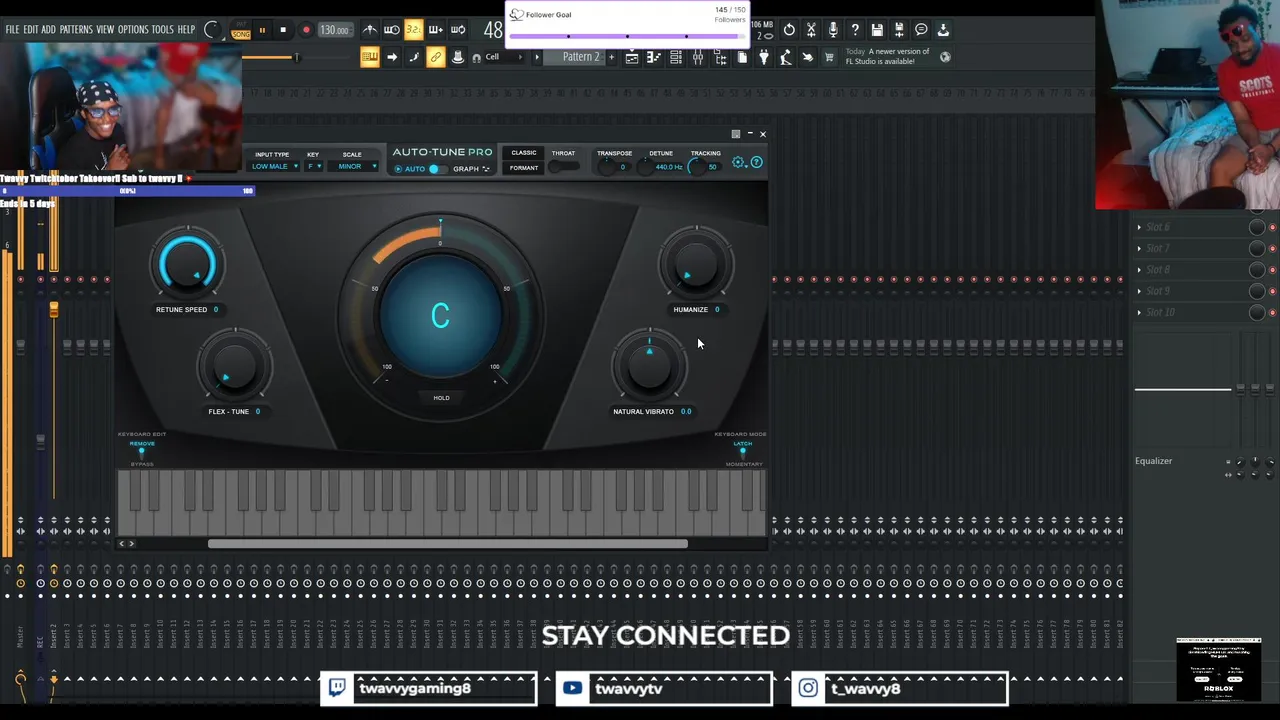Click the export download icon
This screenshot has width=1280, height=720.
coord(943,30)
